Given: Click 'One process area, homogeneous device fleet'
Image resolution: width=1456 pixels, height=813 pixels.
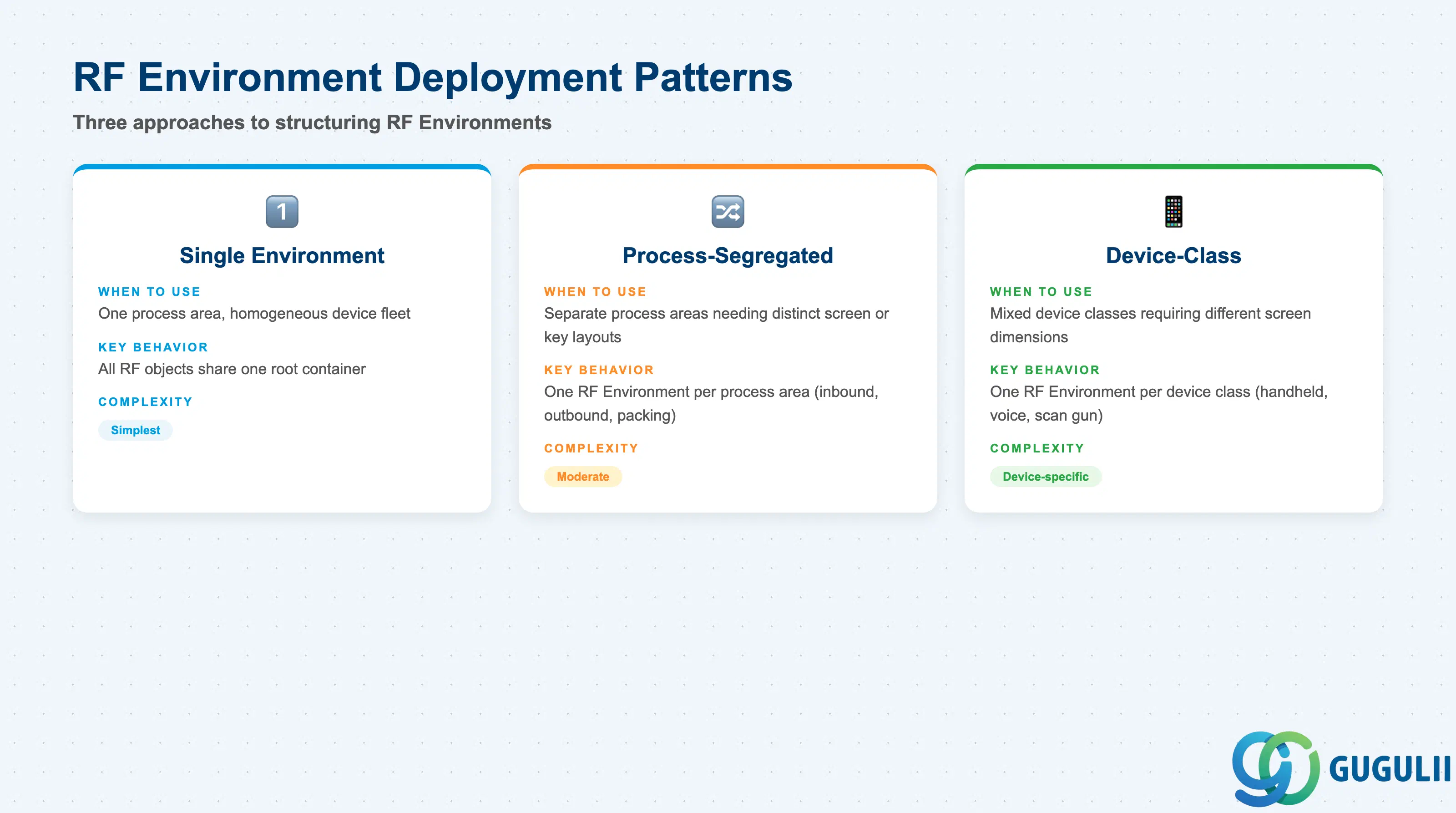Looking at the screenshot, I should click(x=254, y=313).
